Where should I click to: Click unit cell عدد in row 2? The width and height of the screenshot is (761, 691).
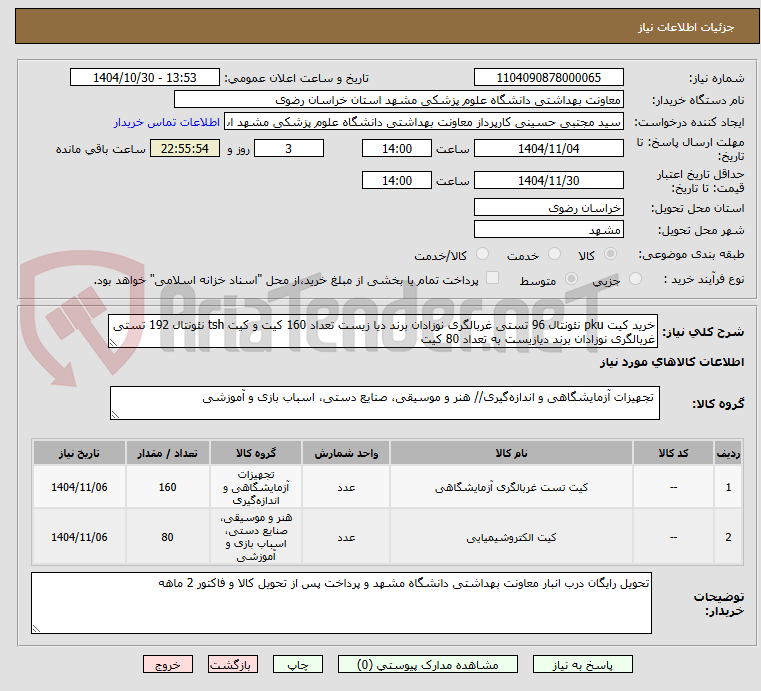point(346,537)
